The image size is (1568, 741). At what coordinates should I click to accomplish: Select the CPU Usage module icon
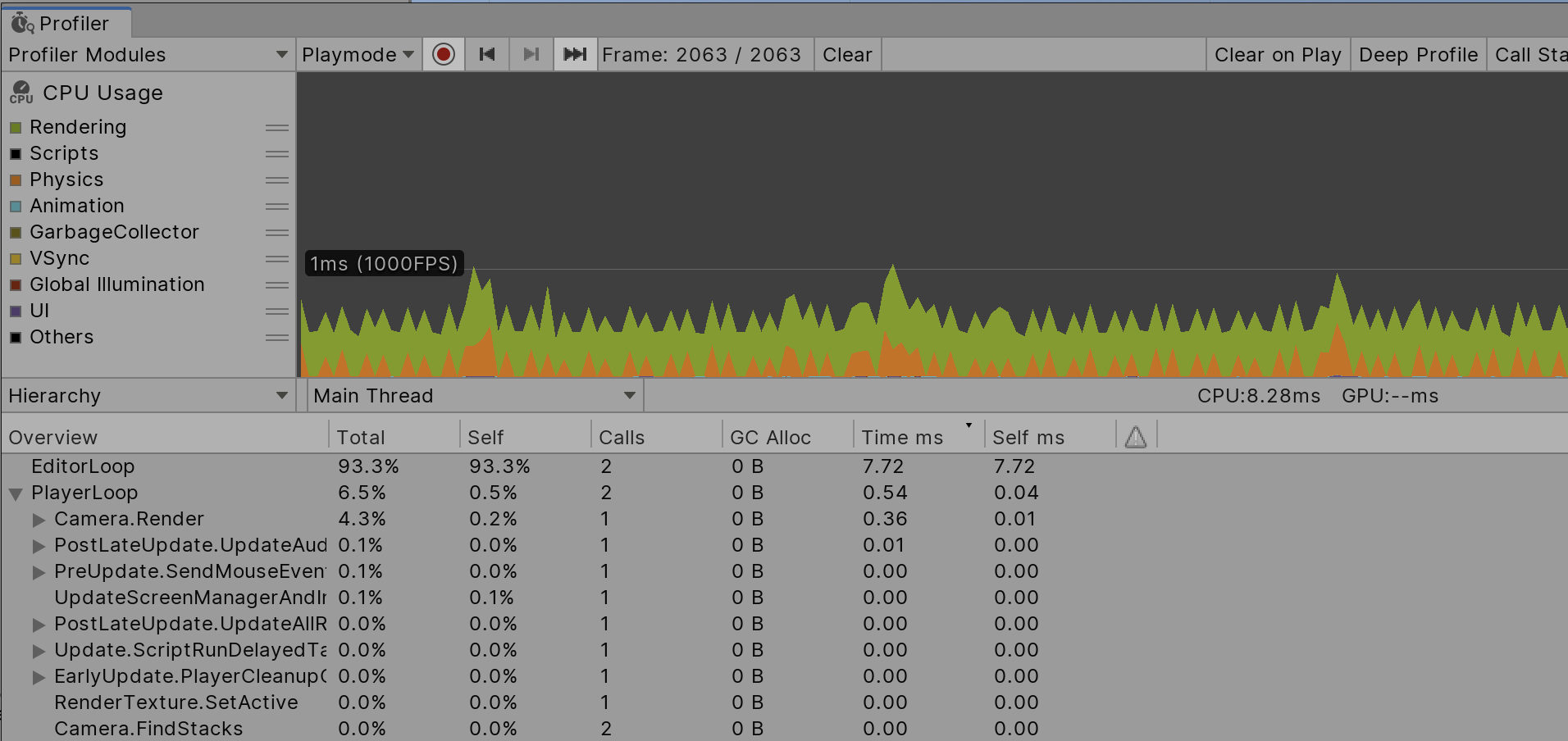pos(21,93)
